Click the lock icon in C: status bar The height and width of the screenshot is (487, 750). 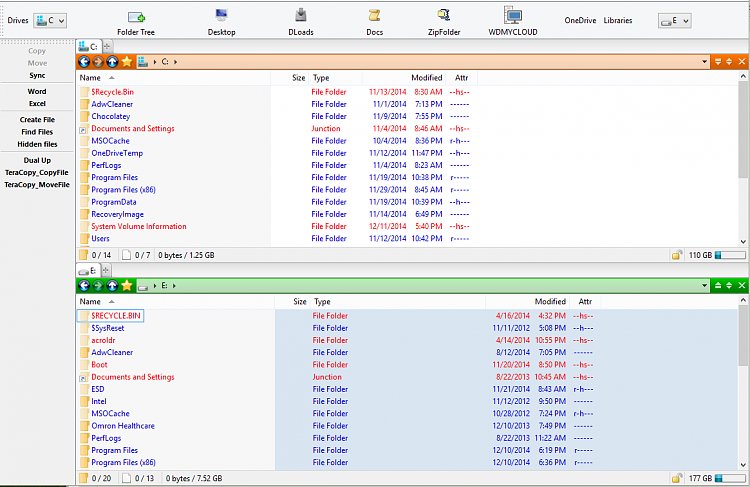pos(676,255)
